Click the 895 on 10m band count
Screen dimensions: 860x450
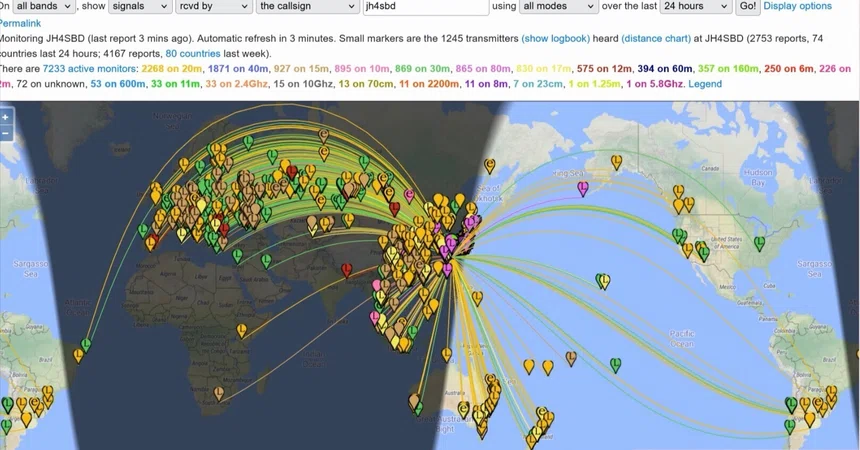tap(362, 69)
